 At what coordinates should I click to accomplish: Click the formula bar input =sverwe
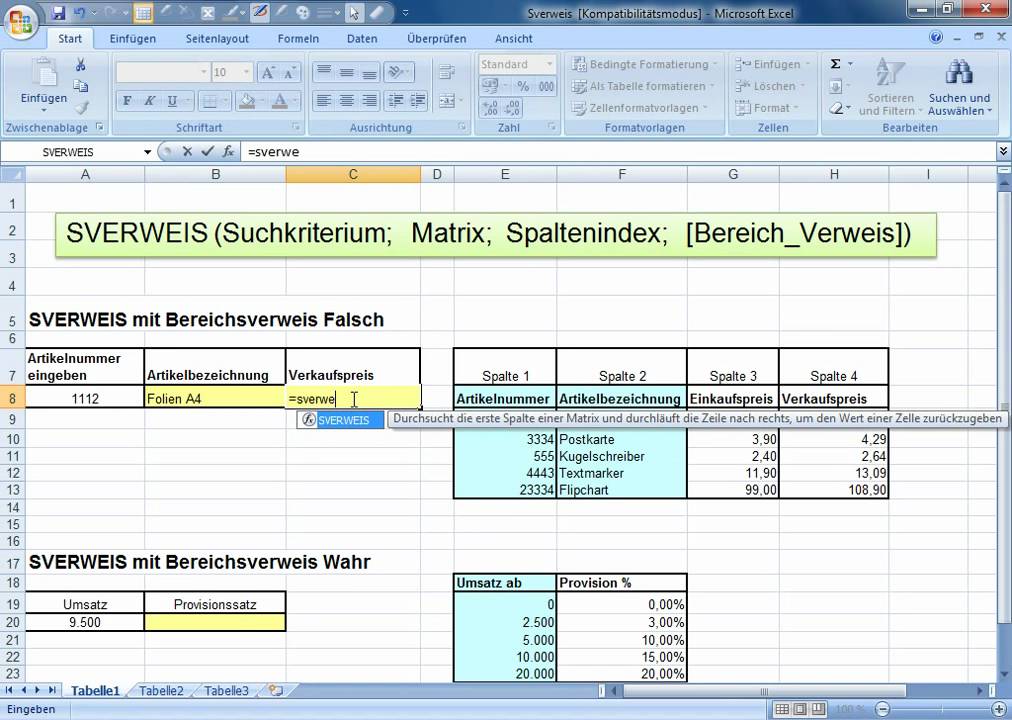618,152
